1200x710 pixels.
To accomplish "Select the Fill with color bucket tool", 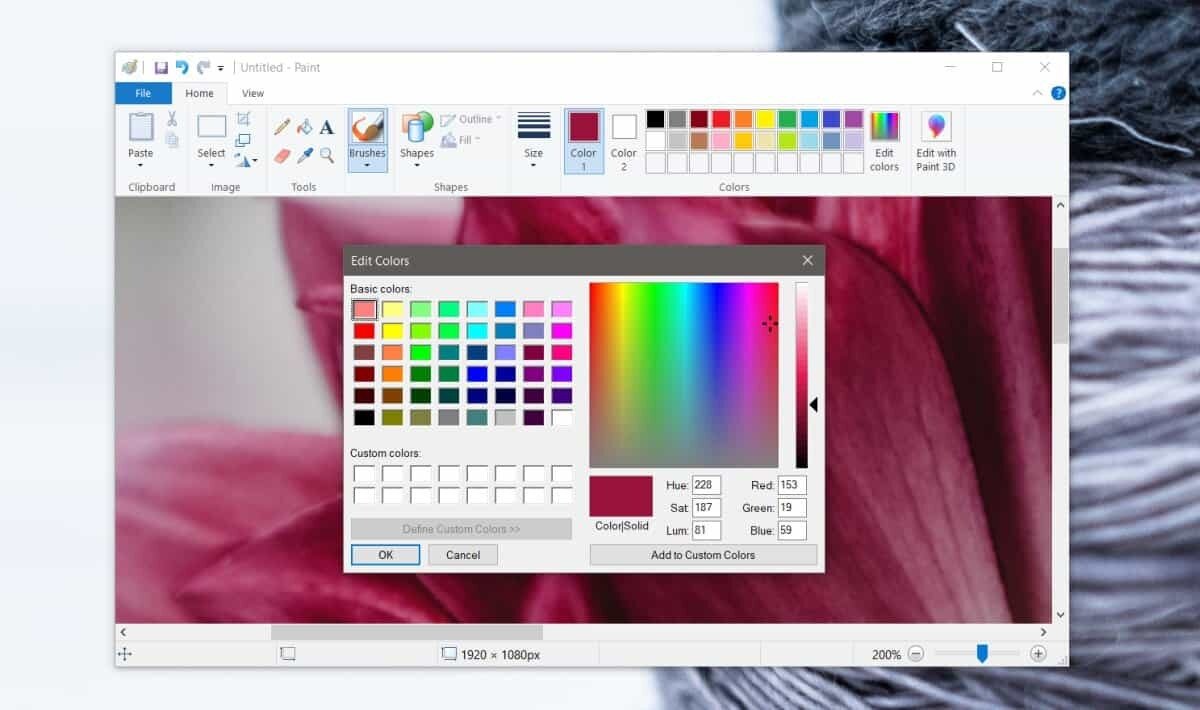I will coord(304,127).
